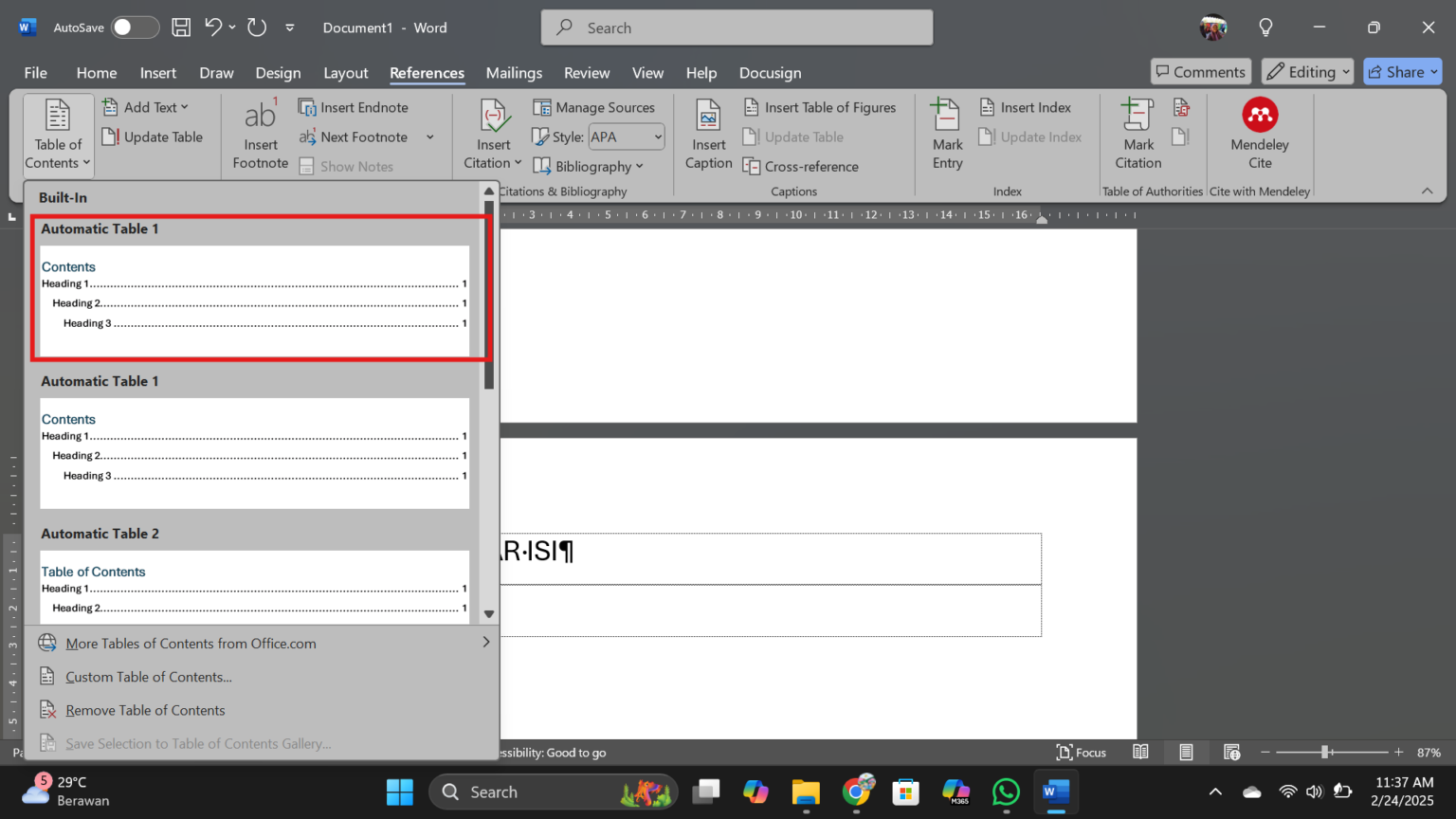Click Mark Entry for the index
This screenshot has width=1456, height=819.
[x=947, y=136]
